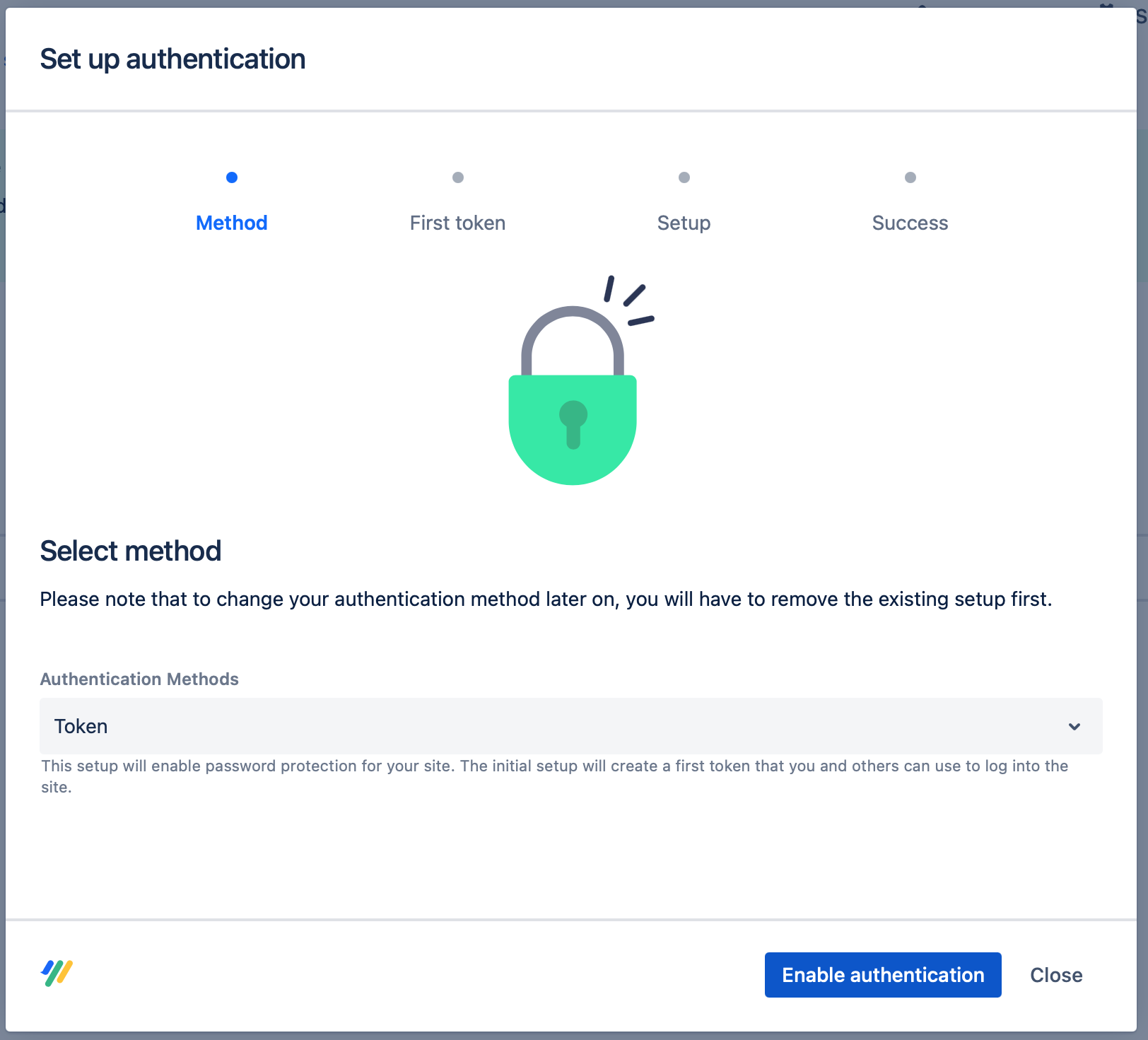The height and width of the screenshot is (1040, 1148).
Task: Jump to the Setup step label
Action: (x=684, y=223)
